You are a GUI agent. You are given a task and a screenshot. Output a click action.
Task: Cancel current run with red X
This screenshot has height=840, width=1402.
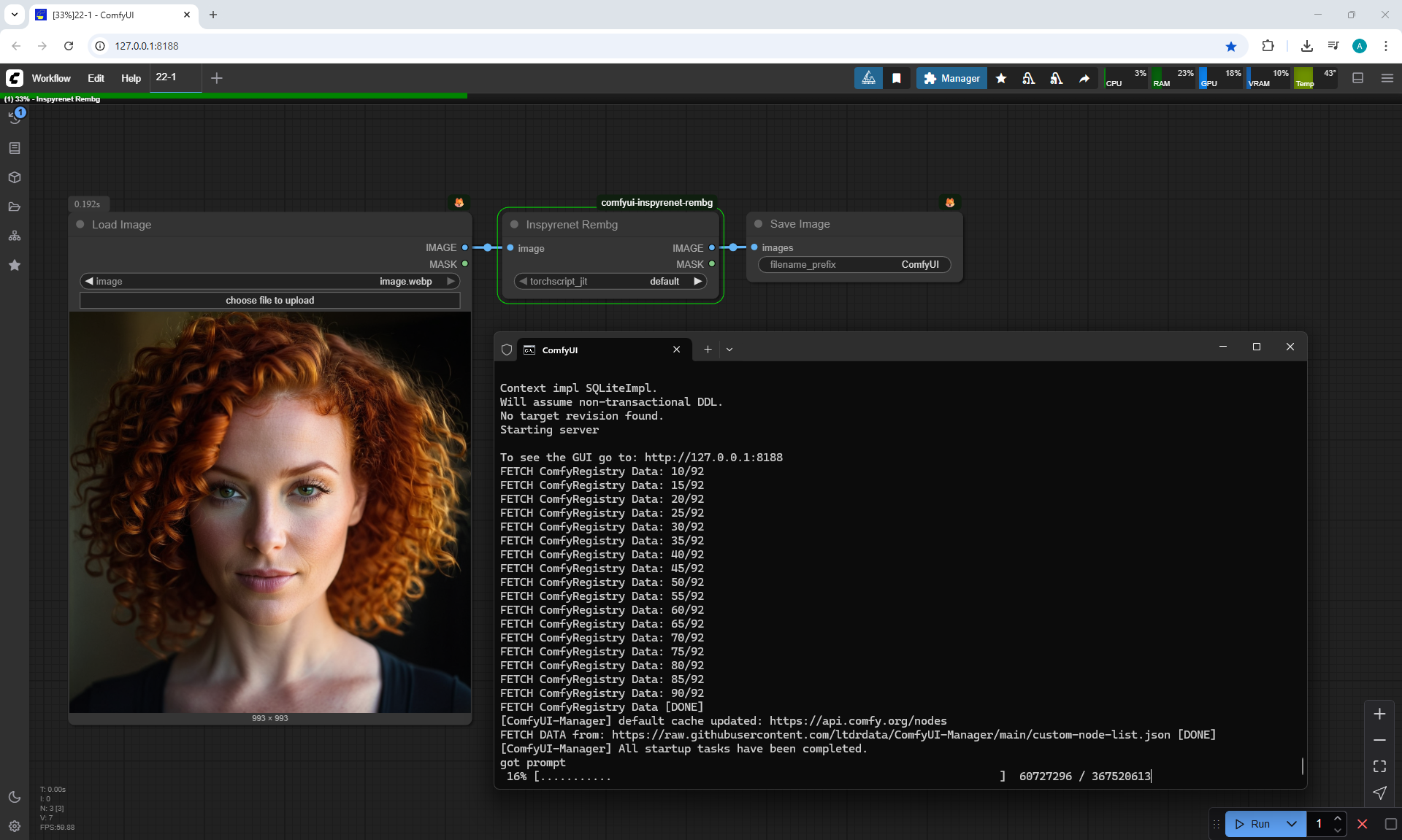(1362, 824)
